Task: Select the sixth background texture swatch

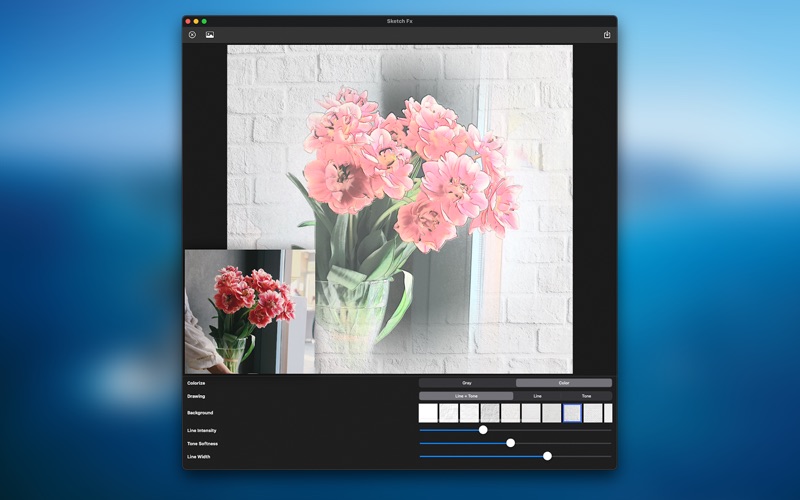Action: 531,413
